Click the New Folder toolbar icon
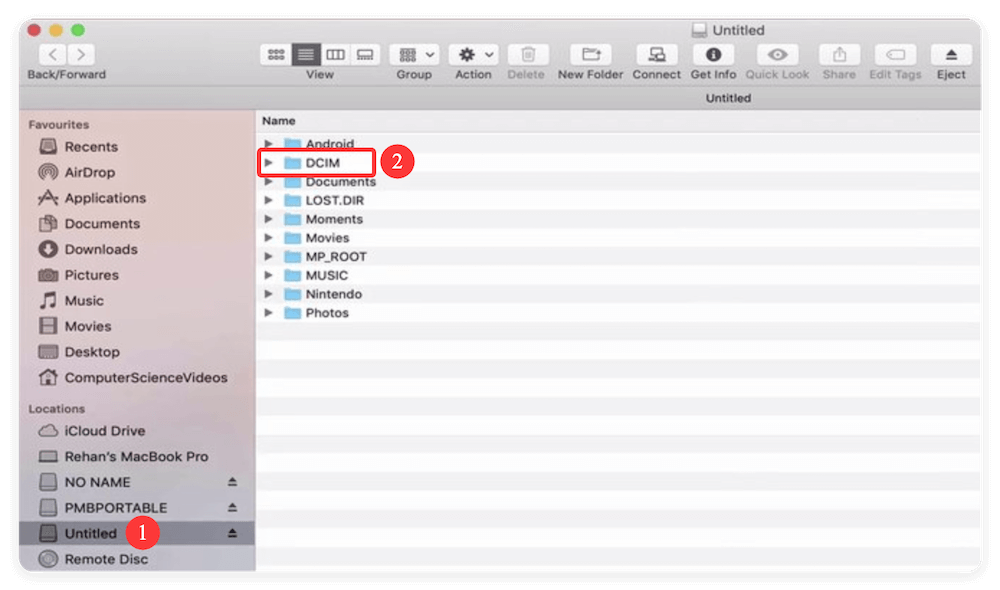This screenshot has width=1000, height=590. 590,54
